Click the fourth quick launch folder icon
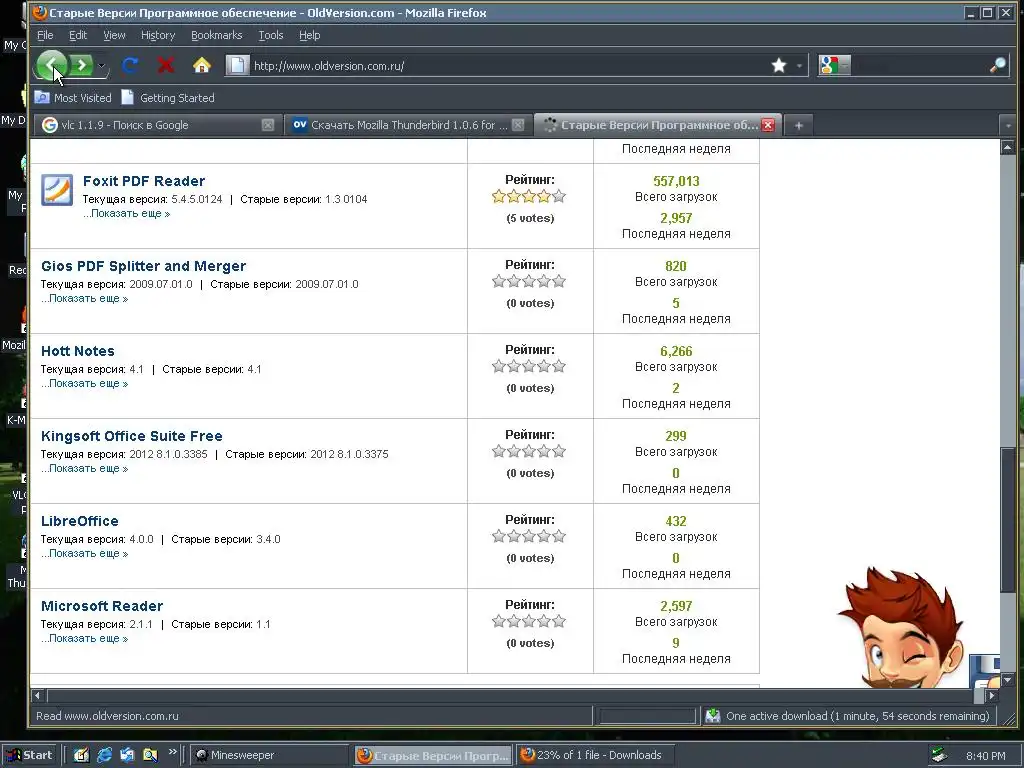 [x=150, y=755]
